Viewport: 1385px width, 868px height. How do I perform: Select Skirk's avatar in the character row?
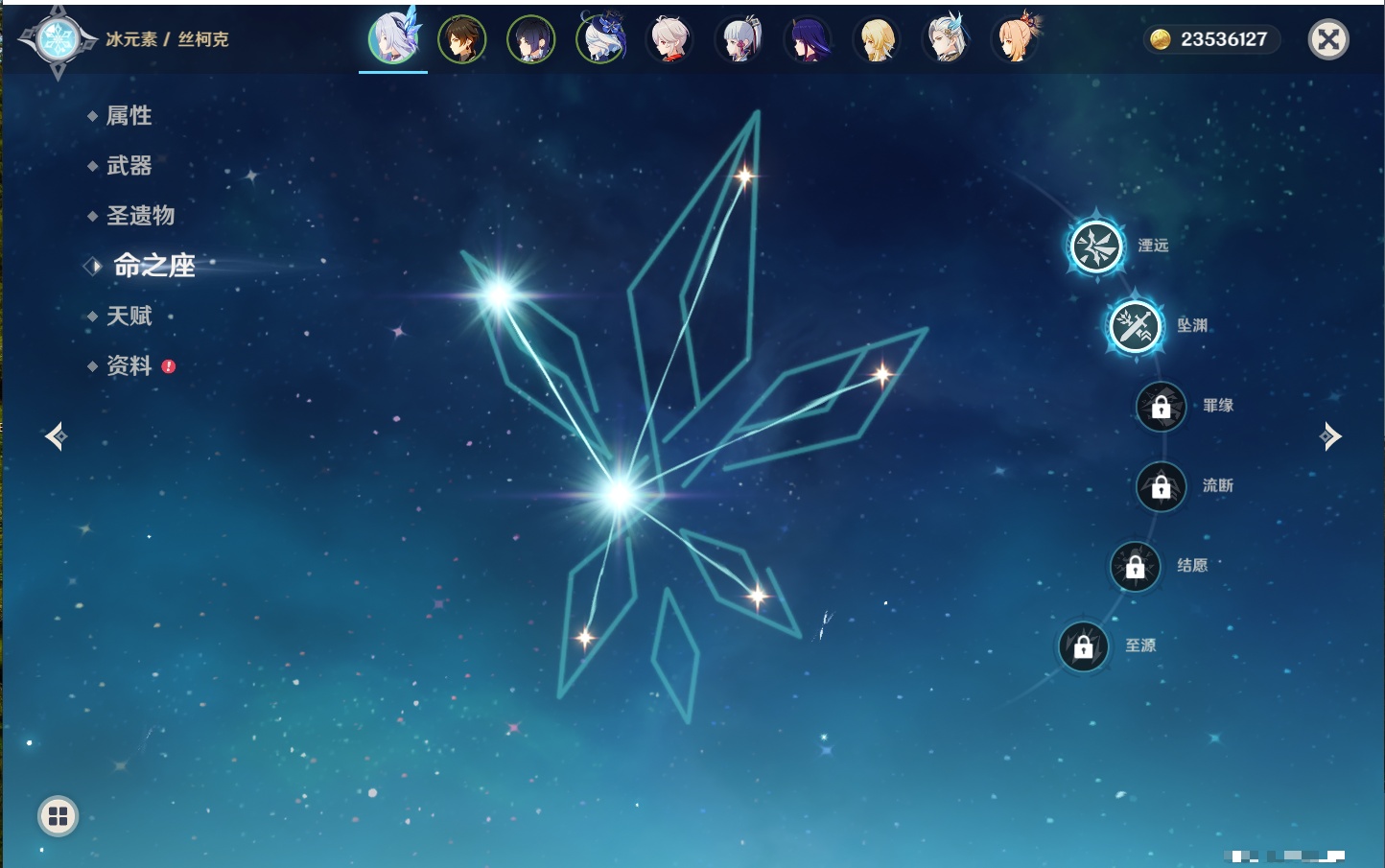pyautogui.click(x=393, y=38)
